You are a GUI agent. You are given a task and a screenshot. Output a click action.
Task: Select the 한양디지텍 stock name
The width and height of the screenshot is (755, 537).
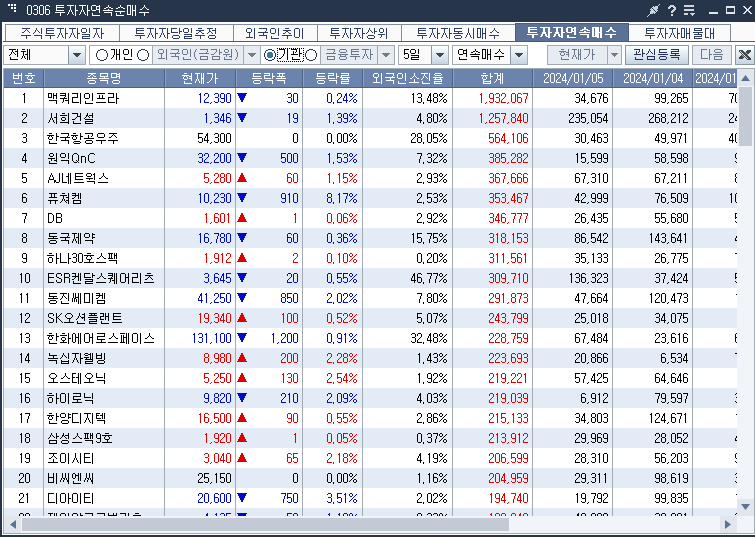[x=77, y=418]
